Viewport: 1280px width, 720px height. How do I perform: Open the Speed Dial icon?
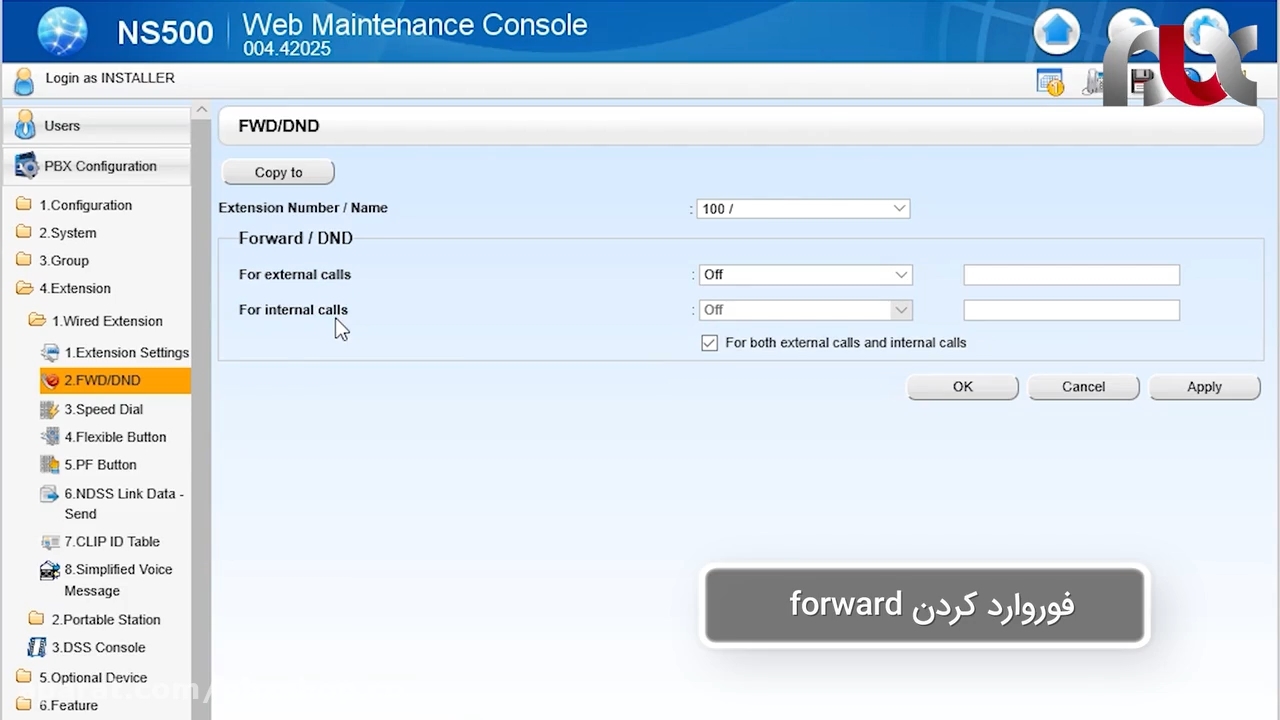(x=50, y=409)
